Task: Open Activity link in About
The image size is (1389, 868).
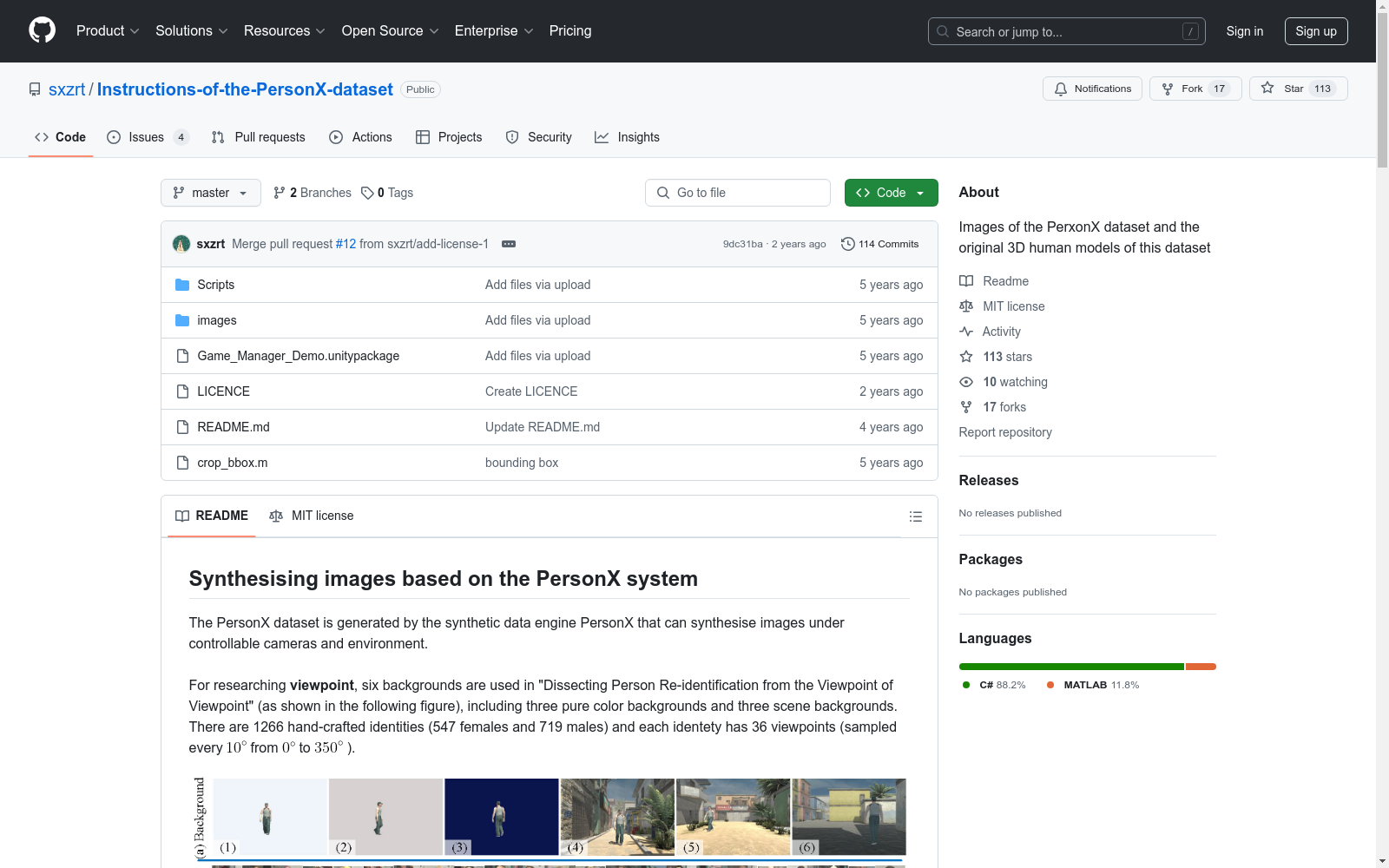Action: (991, 332)
